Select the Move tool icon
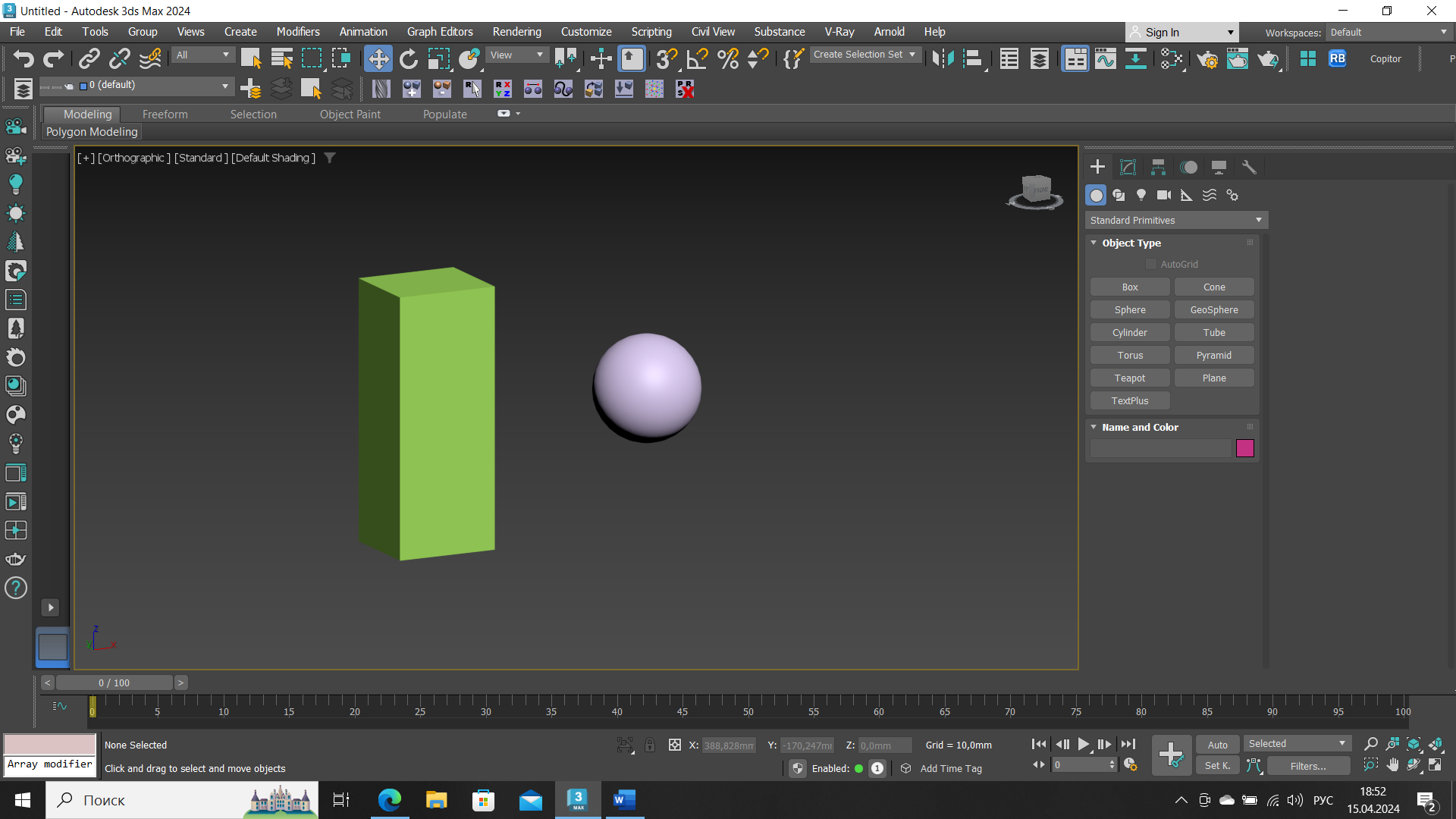 [377, 58]
